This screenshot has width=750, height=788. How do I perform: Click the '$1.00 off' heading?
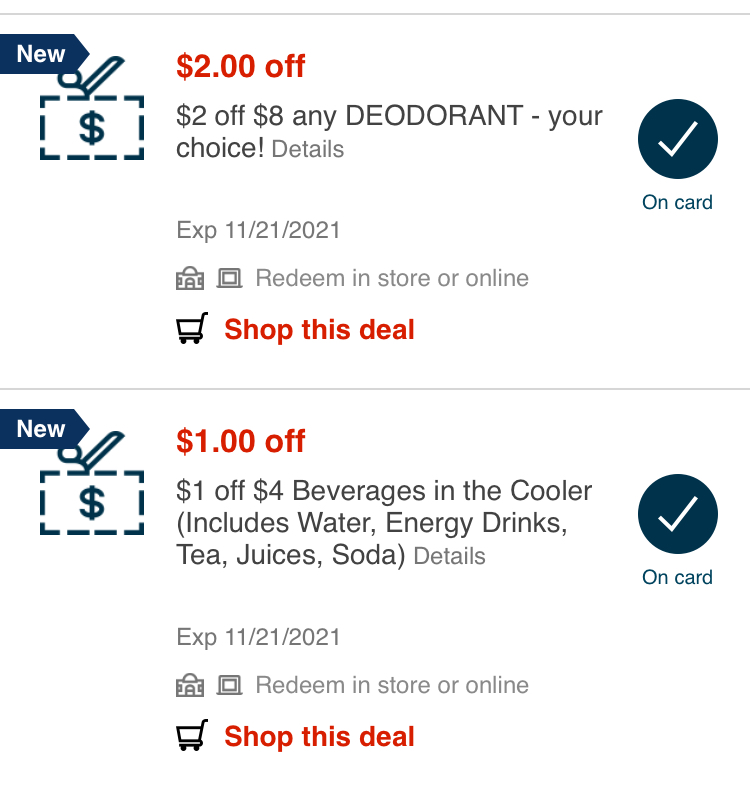click(241, 441)
